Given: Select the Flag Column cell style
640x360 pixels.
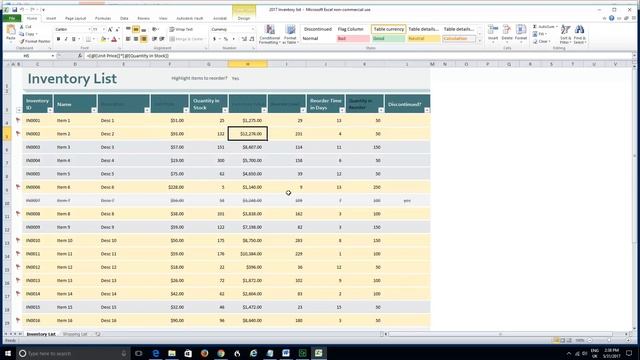Looking at the screenshot, I should tap(353, 29).
